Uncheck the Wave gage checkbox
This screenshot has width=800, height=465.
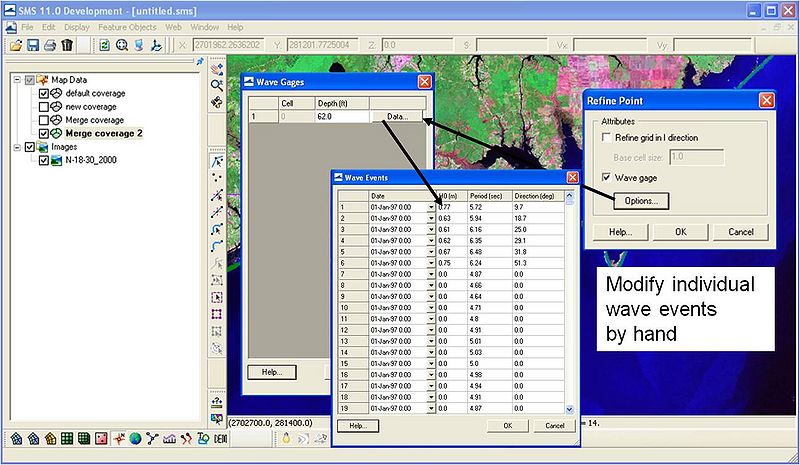[x=606, y=177]
